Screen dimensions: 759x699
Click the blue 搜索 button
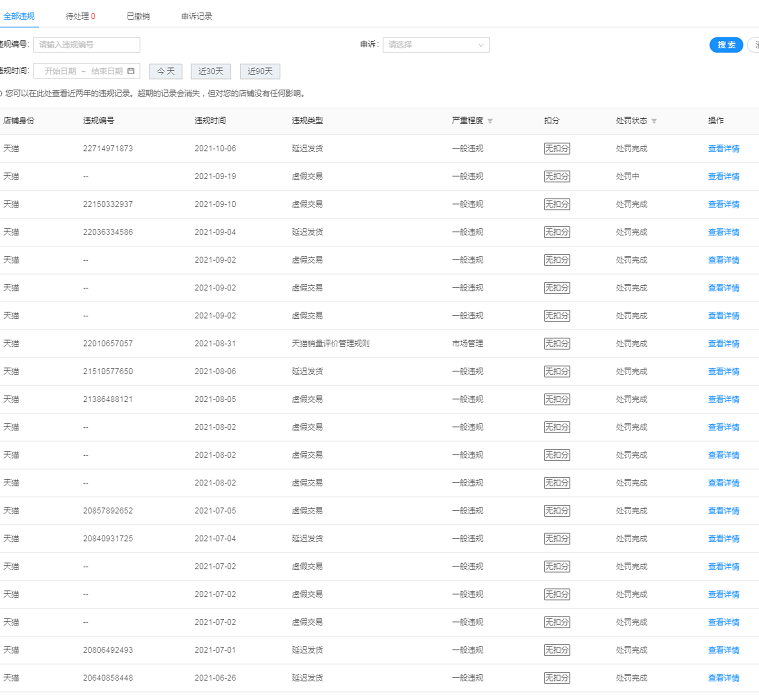pos(726,45)
